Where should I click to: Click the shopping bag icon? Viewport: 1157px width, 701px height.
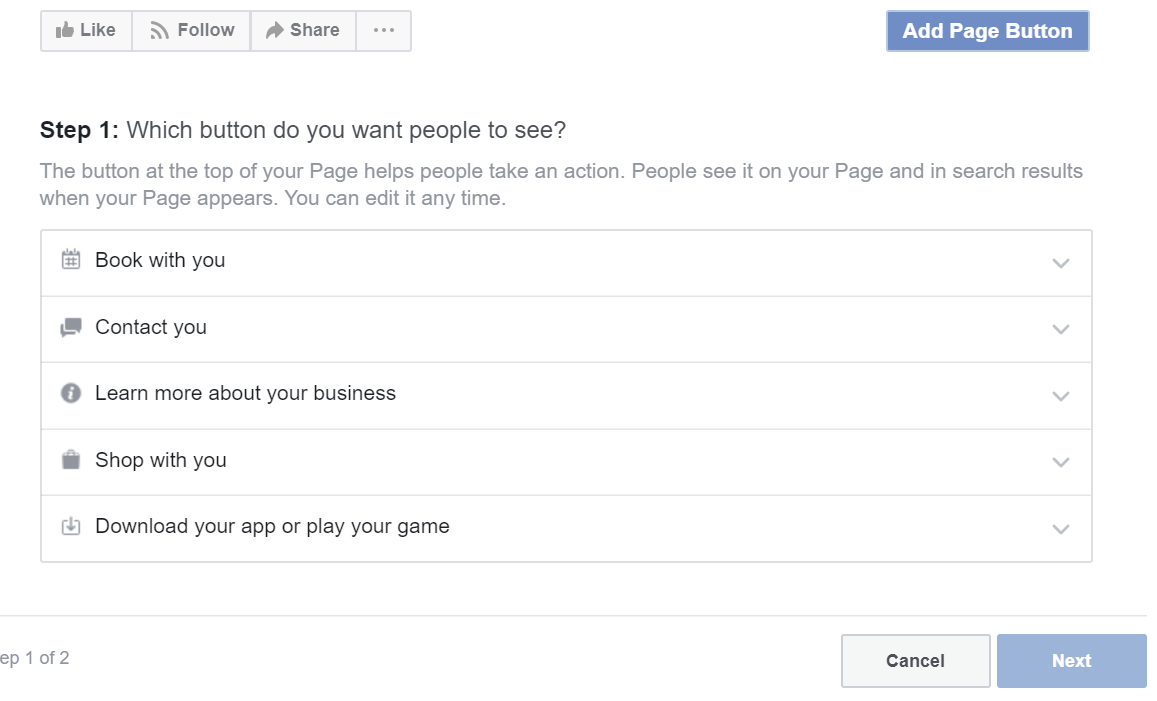click(x=71, y=460)
